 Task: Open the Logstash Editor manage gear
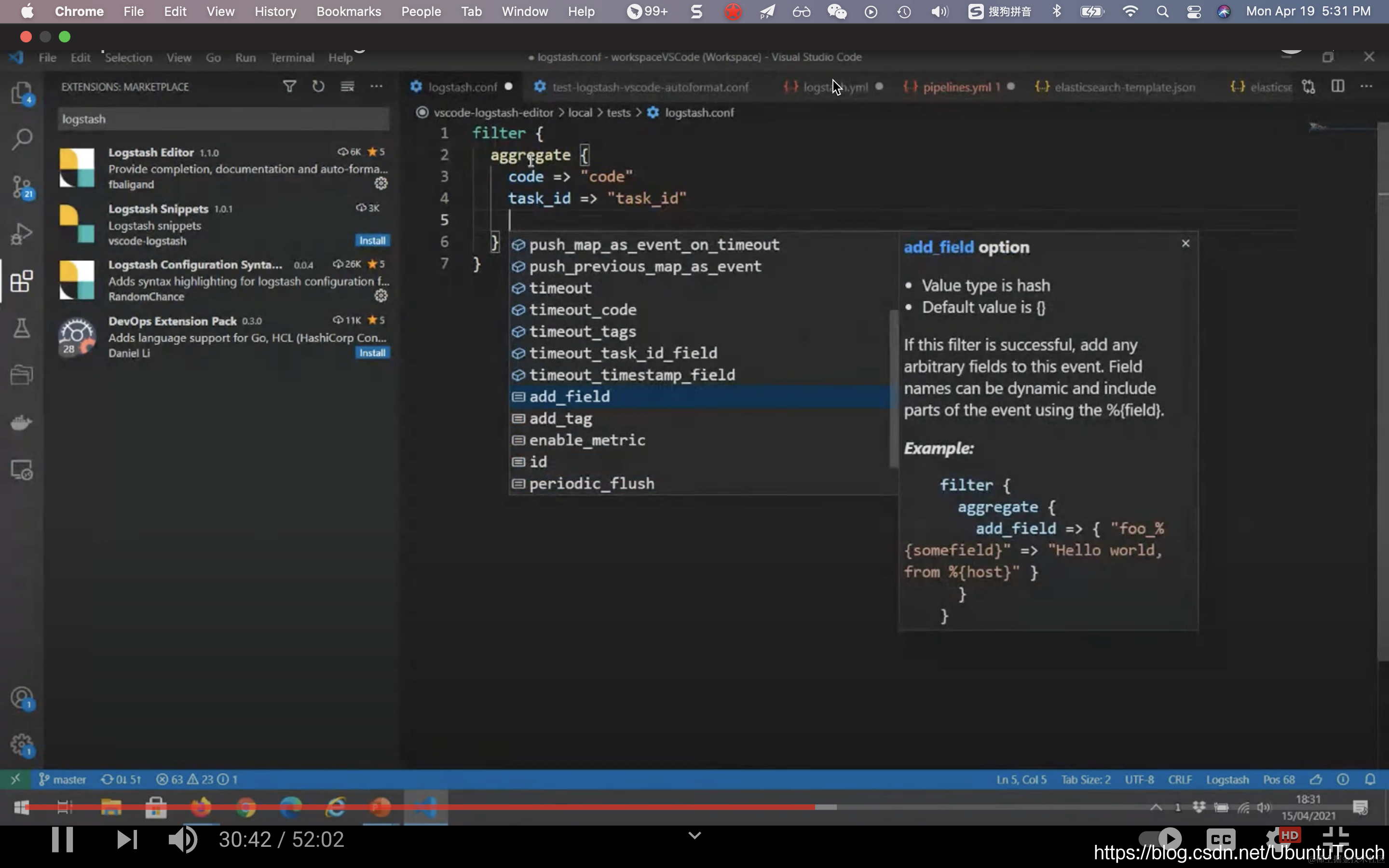381,183
